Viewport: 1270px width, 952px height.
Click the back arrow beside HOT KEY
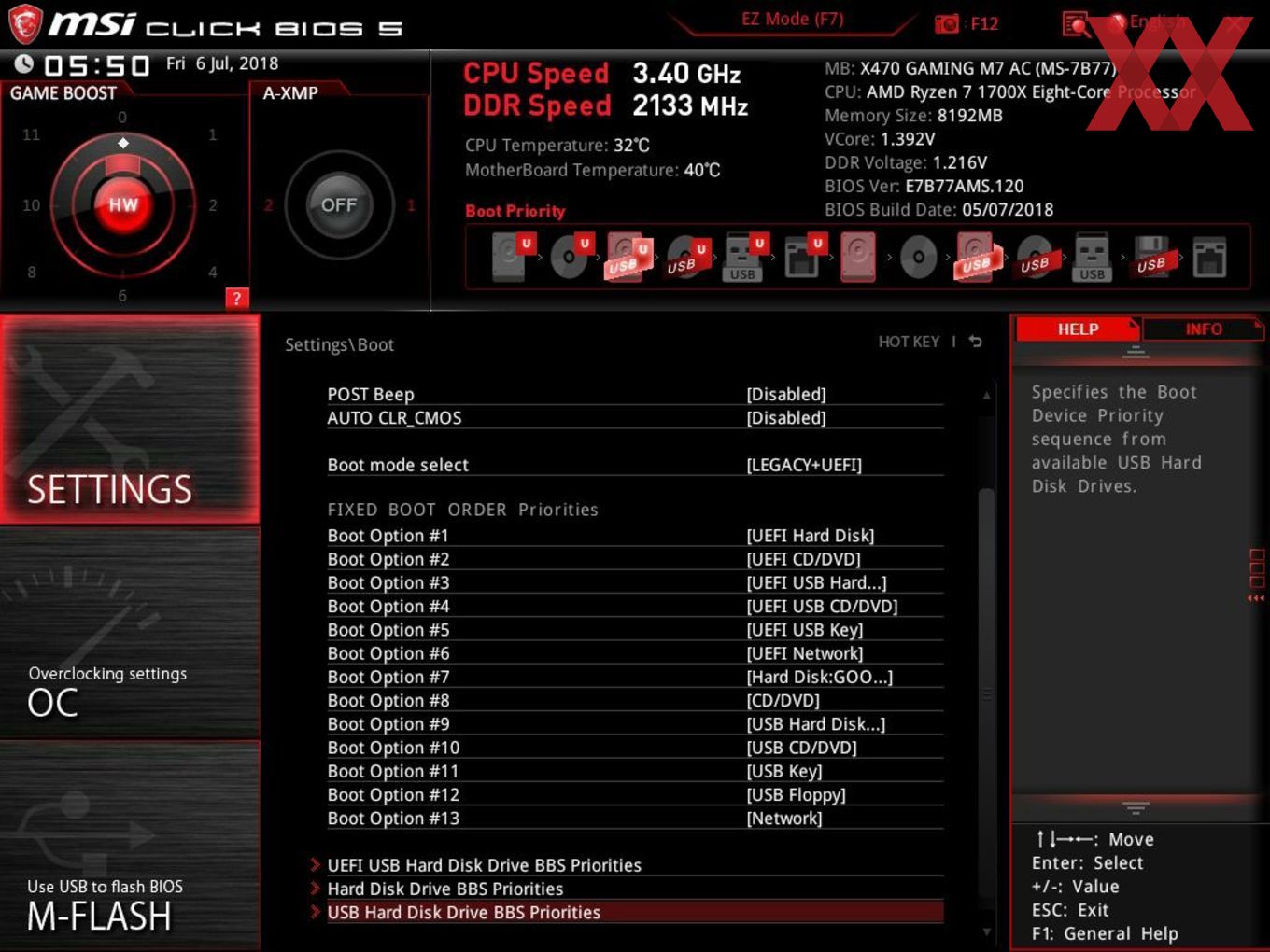[975, 342]
